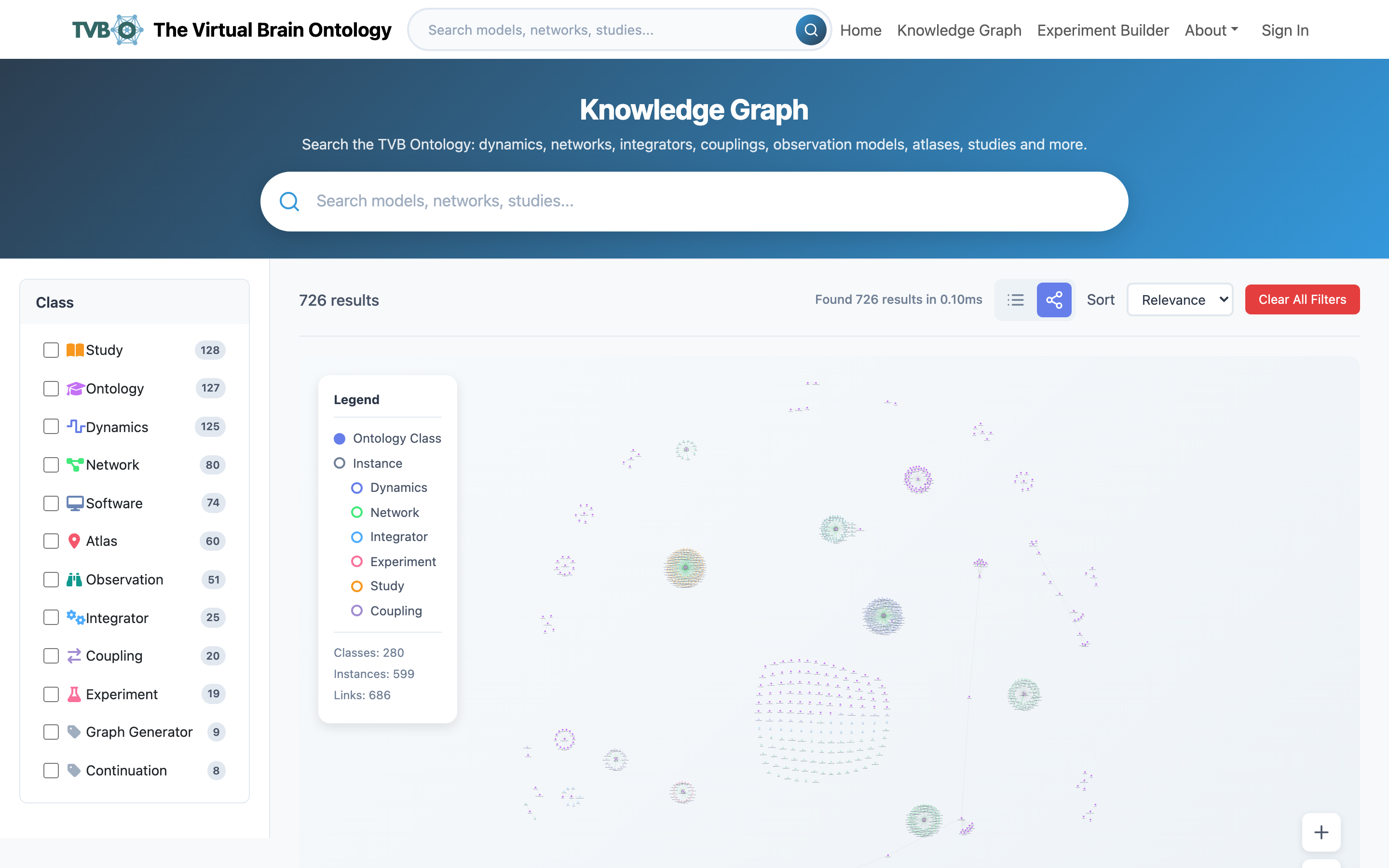
Task: Zoom in with the plus button
Action: [1321, 832]
